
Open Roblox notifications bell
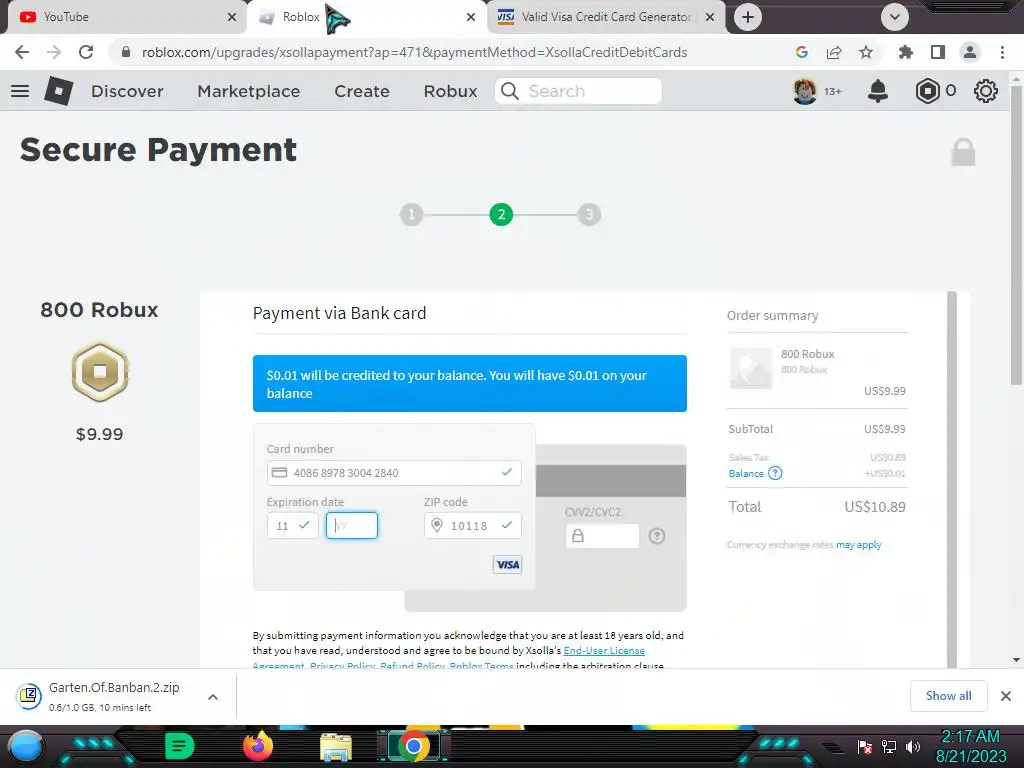pos(878,91)
